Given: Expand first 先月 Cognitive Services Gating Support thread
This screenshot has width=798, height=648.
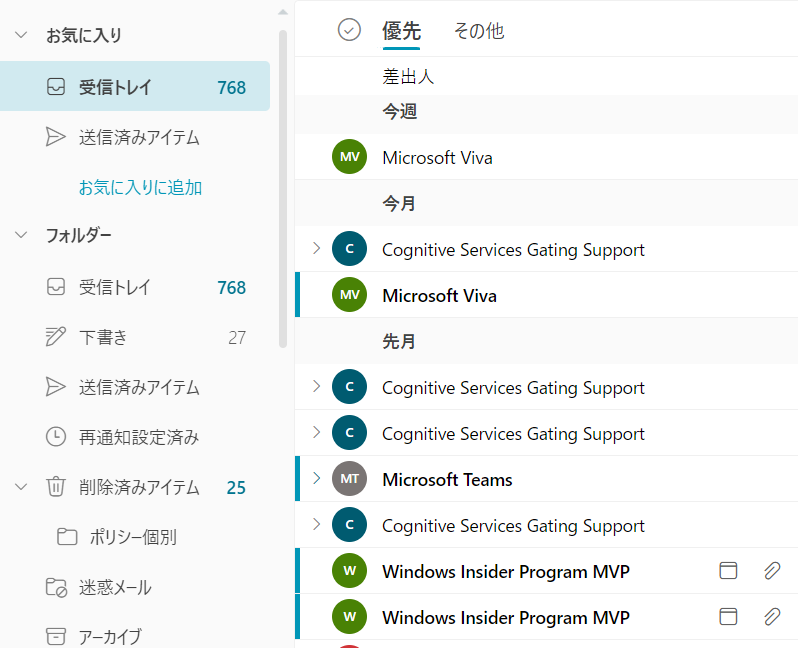Looking at the screenshot, I should (x=317, y=386).
